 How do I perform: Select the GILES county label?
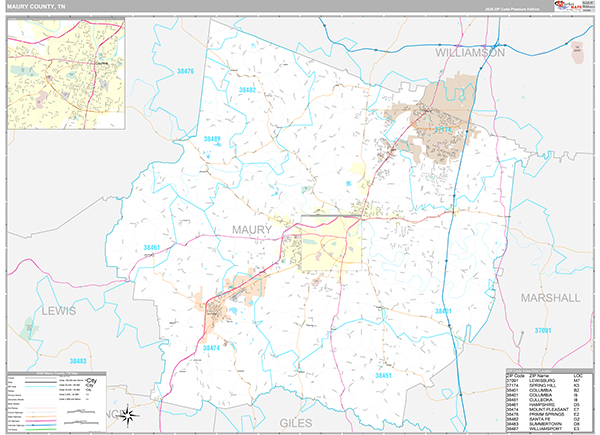296,423
